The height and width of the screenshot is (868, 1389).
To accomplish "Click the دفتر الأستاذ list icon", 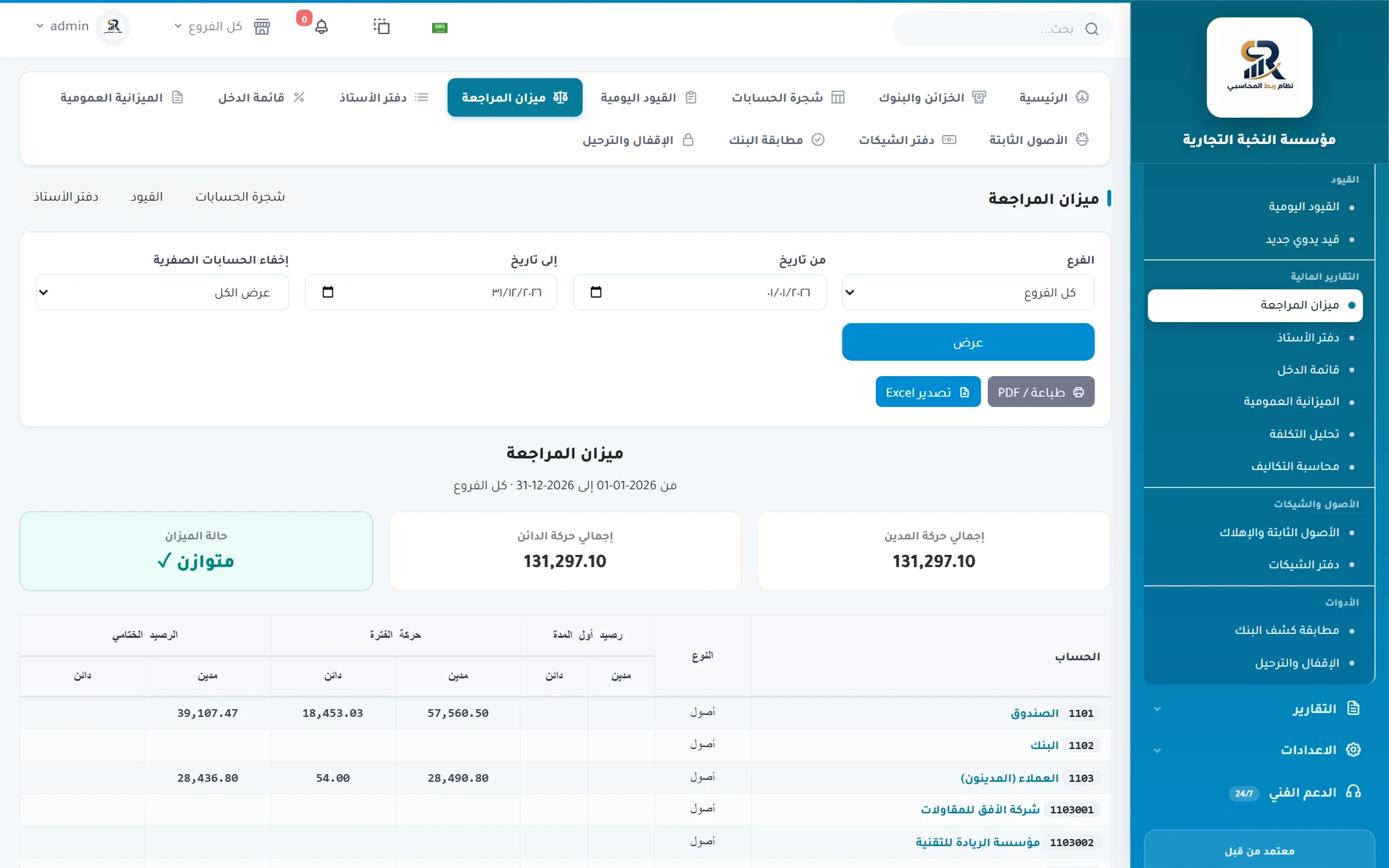I will point(421,97).
